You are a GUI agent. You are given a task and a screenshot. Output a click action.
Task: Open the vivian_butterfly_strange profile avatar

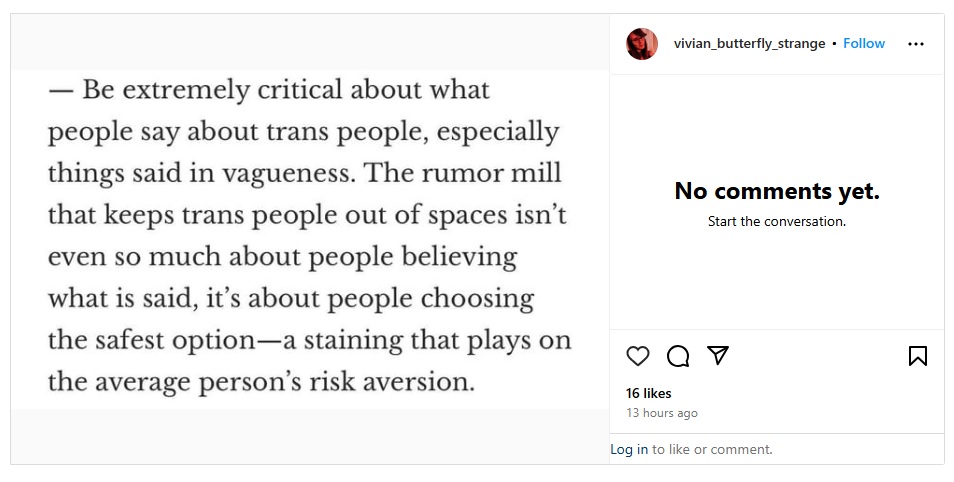click(642, 44)
